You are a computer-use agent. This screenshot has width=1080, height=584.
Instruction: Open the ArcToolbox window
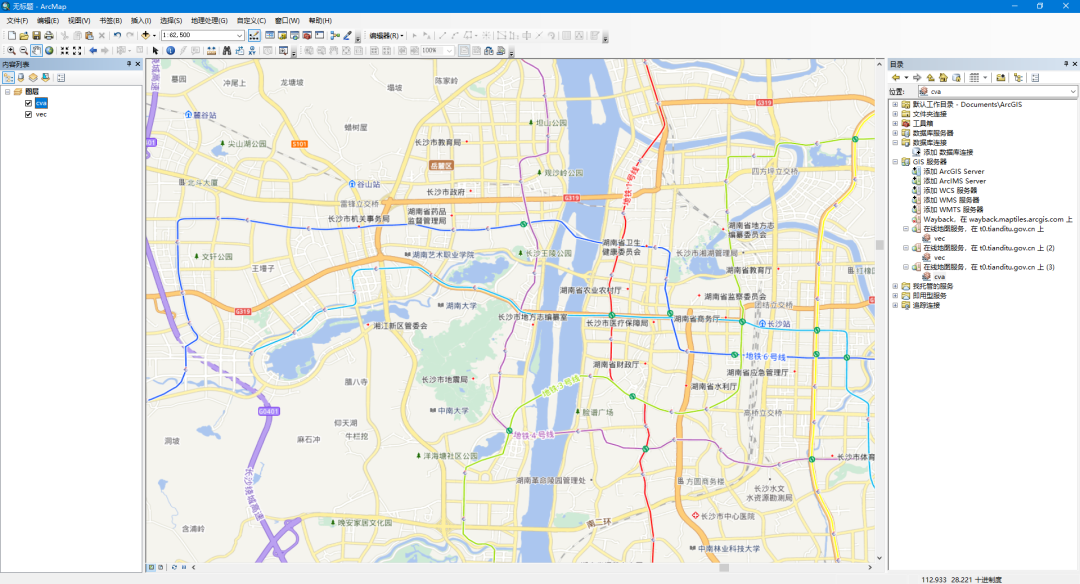[x=307, y=35]
